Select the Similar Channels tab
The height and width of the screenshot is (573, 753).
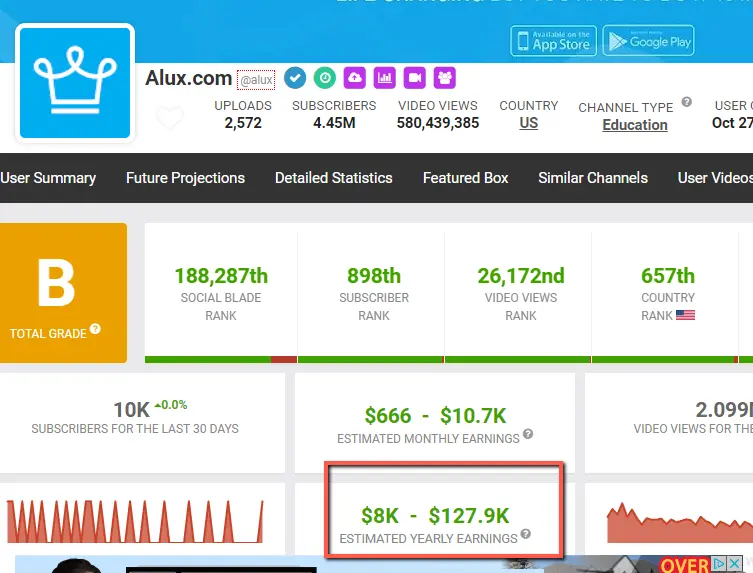[593, 178]
